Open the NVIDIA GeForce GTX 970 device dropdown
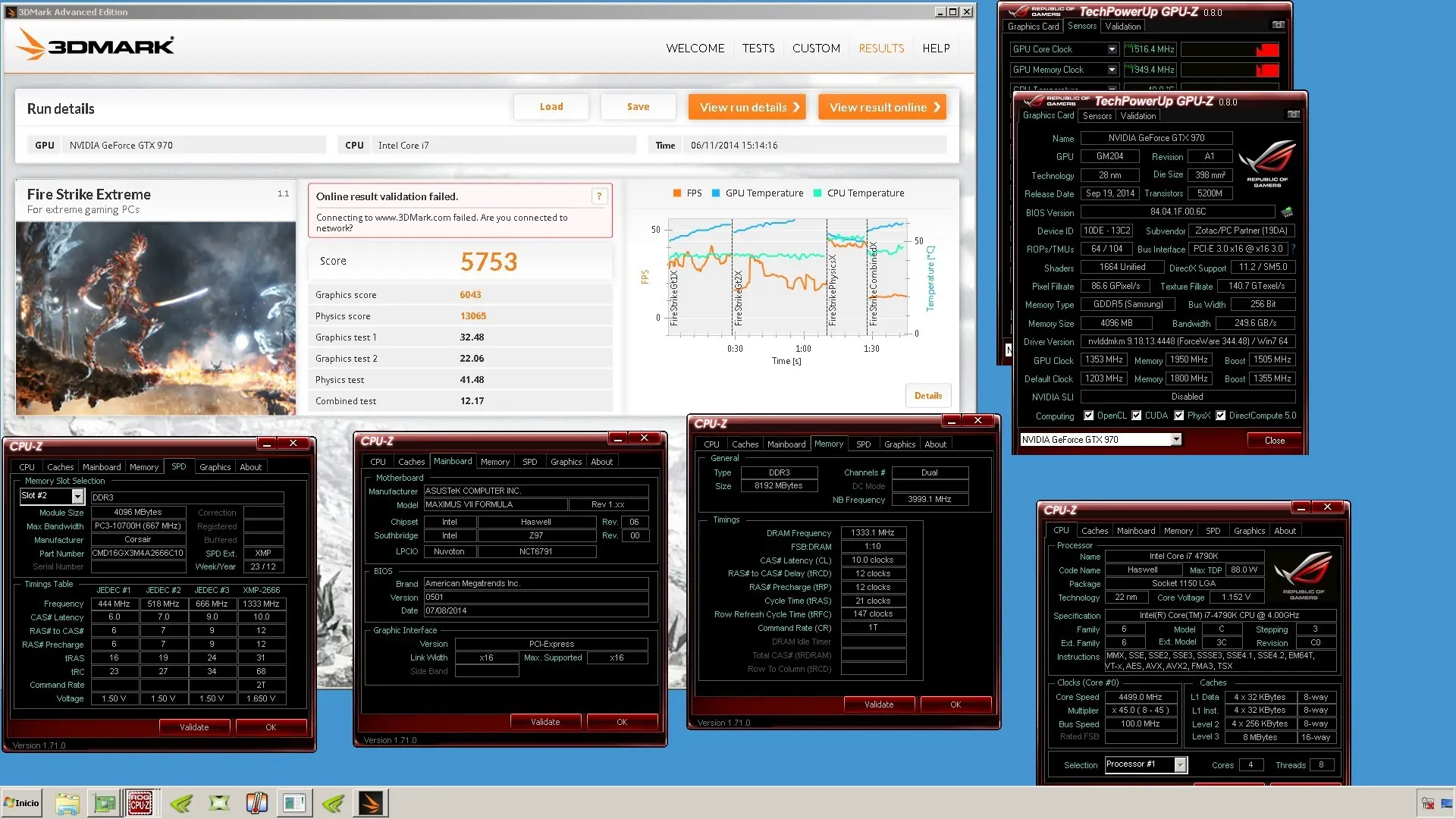This screenshot has width=1456, height=819. click(x=1176, y=440)
